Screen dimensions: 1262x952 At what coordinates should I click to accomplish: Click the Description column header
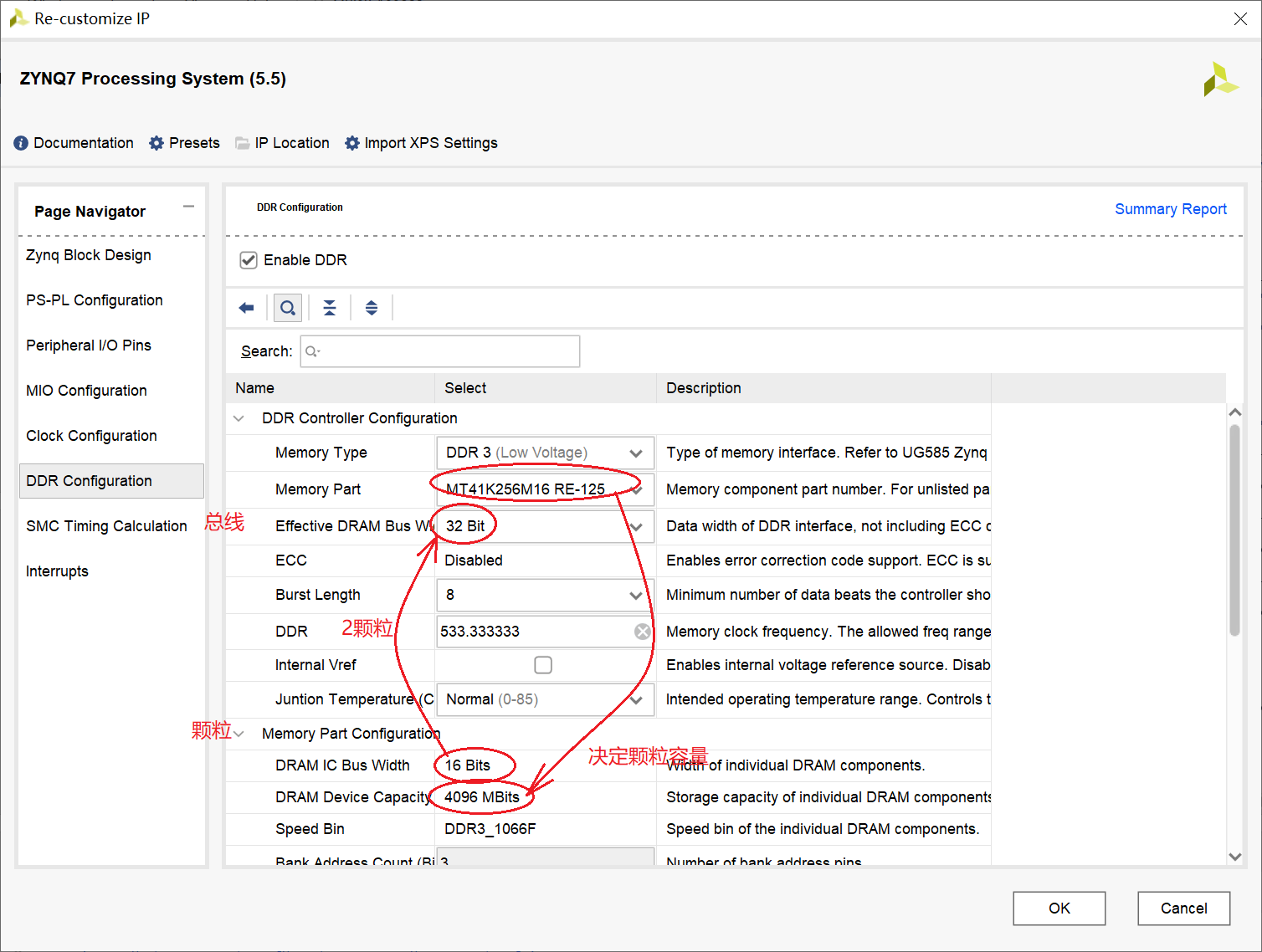click(x=823, y=388)
